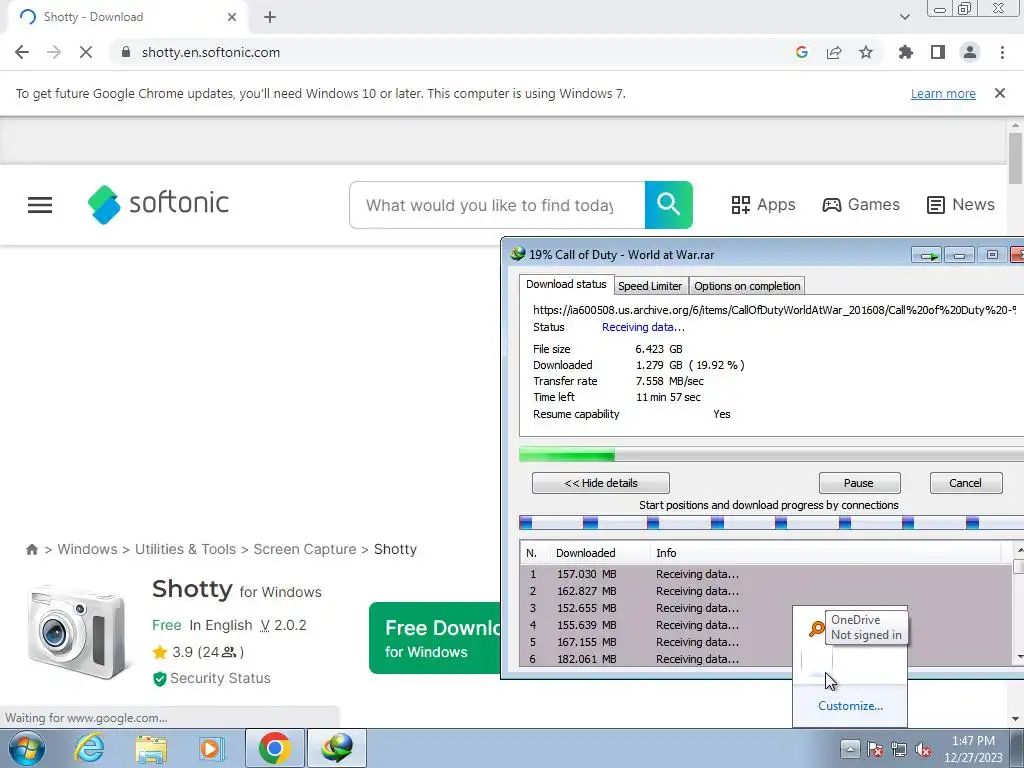Show hidden tray icons arrow

tap(849, 749)
